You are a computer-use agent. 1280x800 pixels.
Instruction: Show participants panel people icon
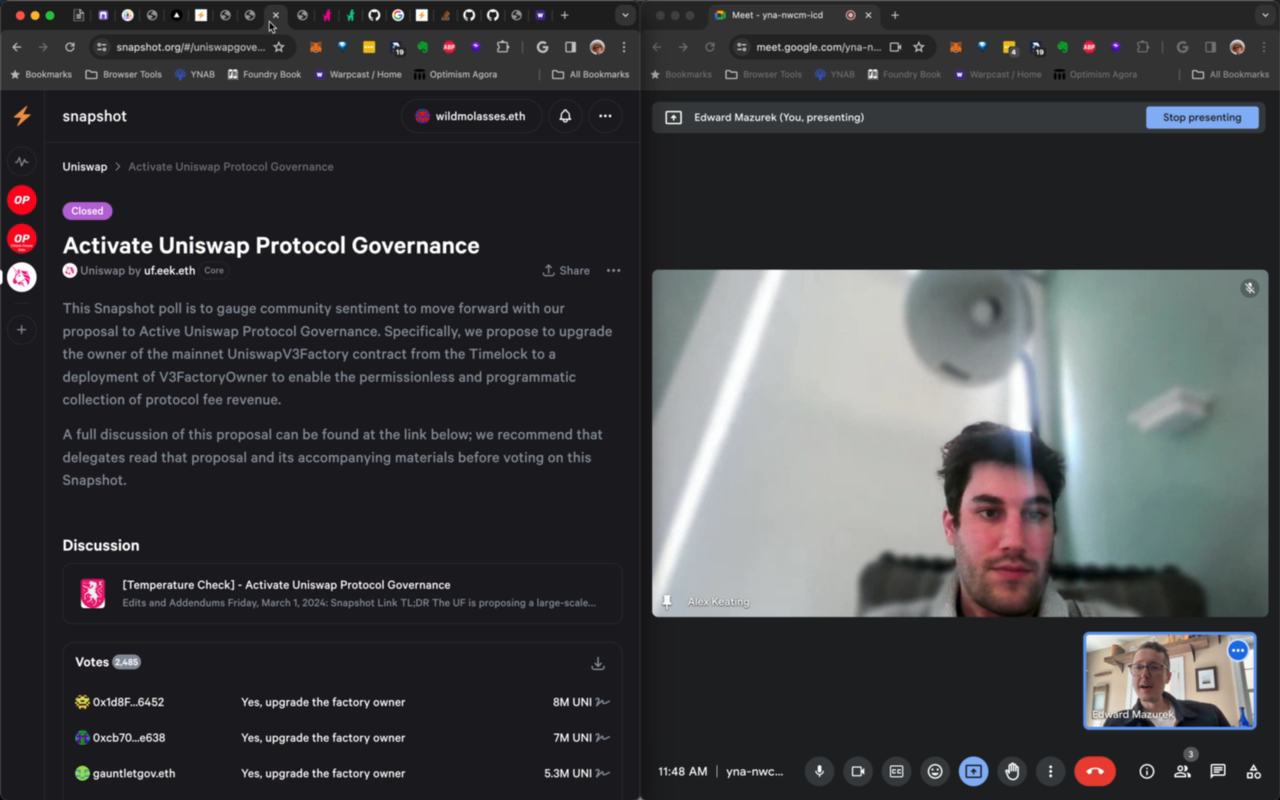click(1183, 771)
